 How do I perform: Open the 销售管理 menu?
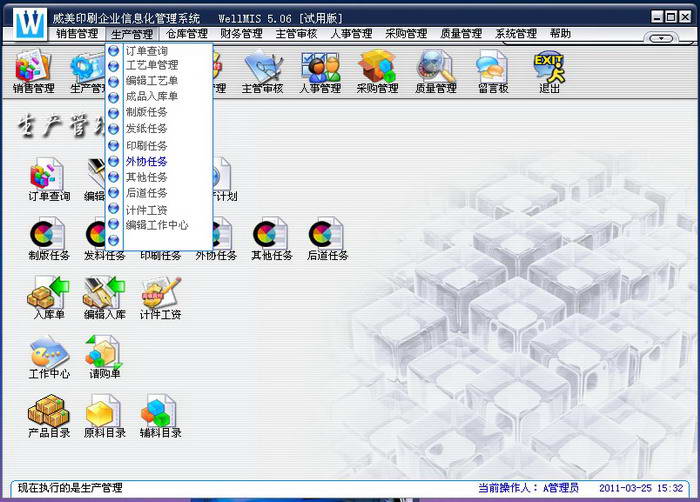click(x=77, y=33)
